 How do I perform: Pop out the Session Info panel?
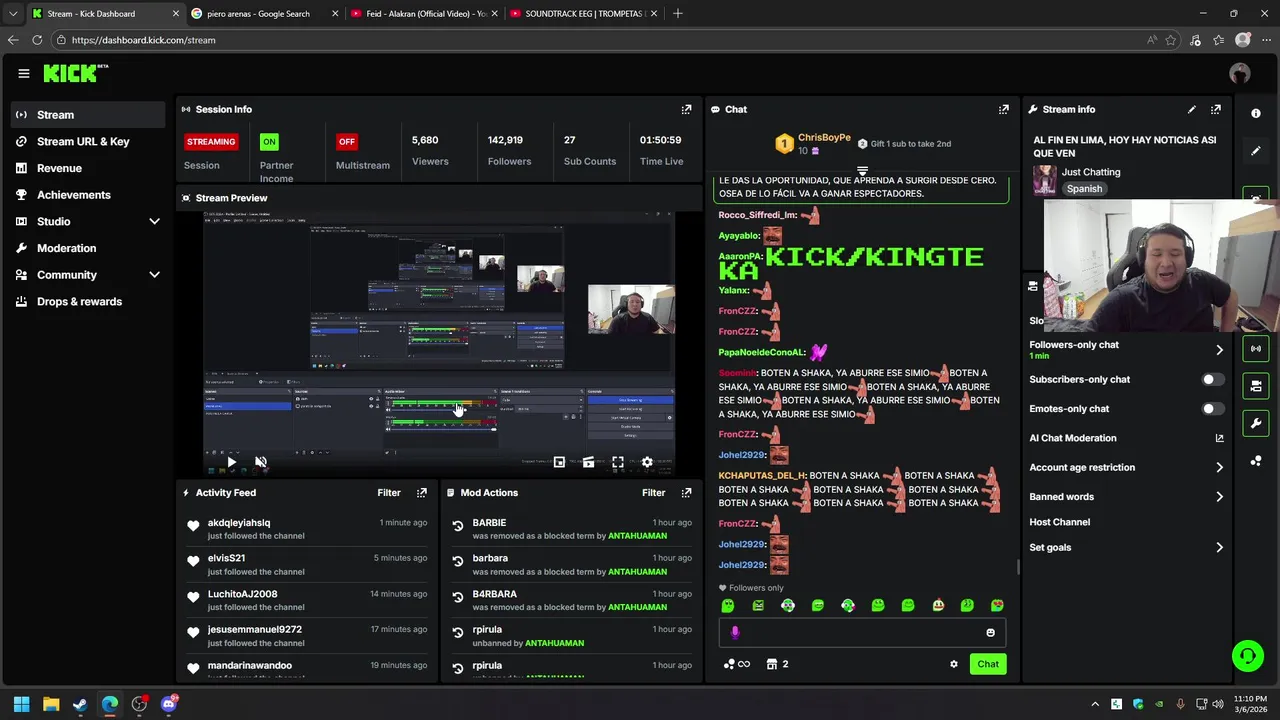click(x=686, y=109)
